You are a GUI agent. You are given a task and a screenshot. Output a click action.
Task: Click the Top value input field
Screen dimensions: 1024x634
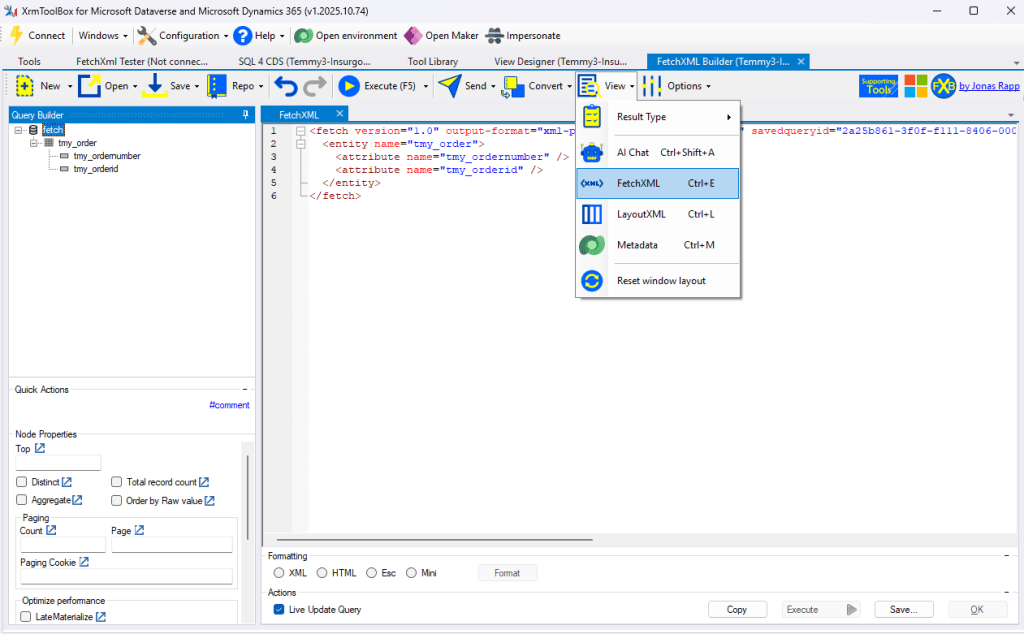click(x=58, y=462)
